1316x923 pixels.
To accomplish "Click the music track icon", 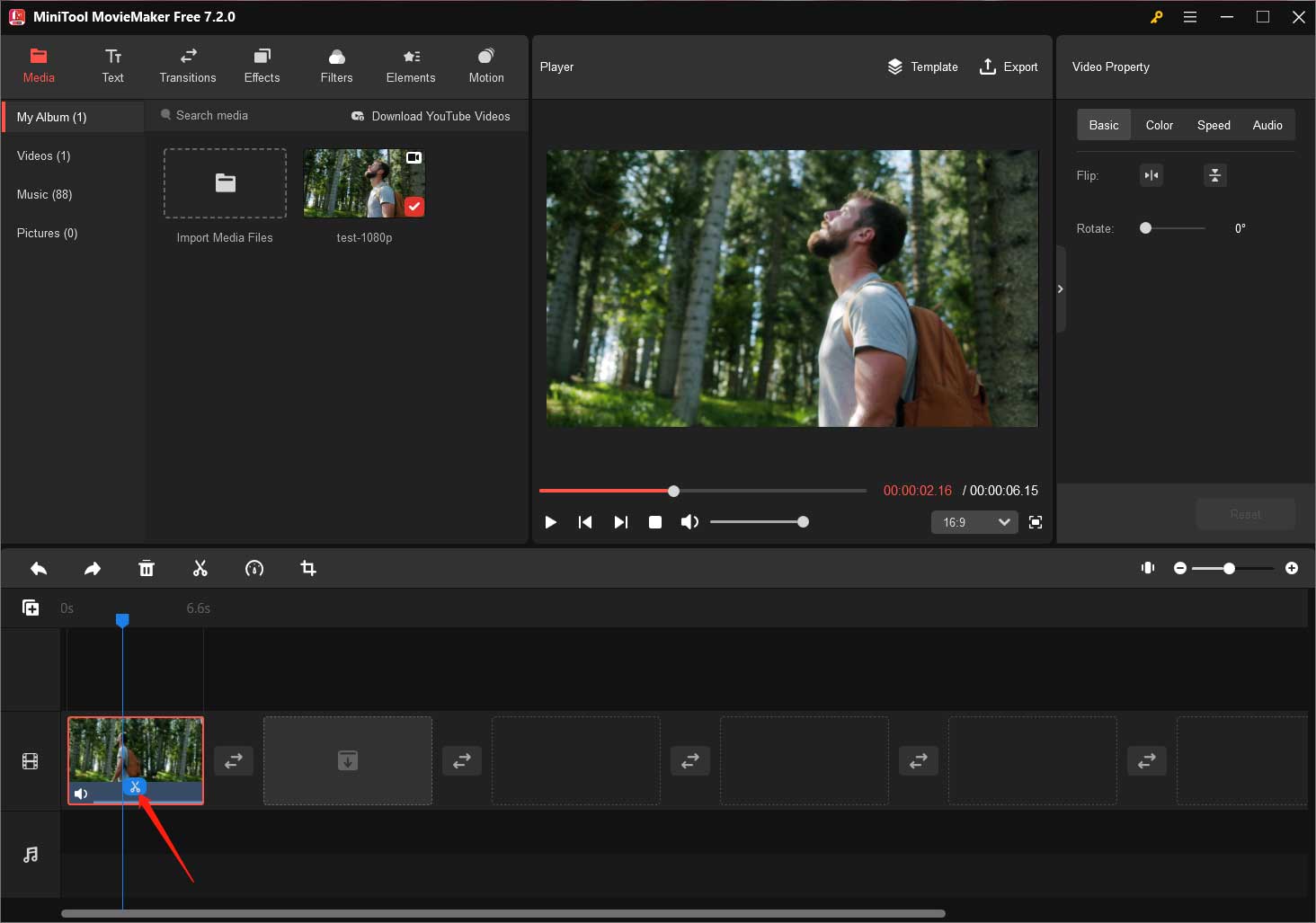I will tap(31, 855).
